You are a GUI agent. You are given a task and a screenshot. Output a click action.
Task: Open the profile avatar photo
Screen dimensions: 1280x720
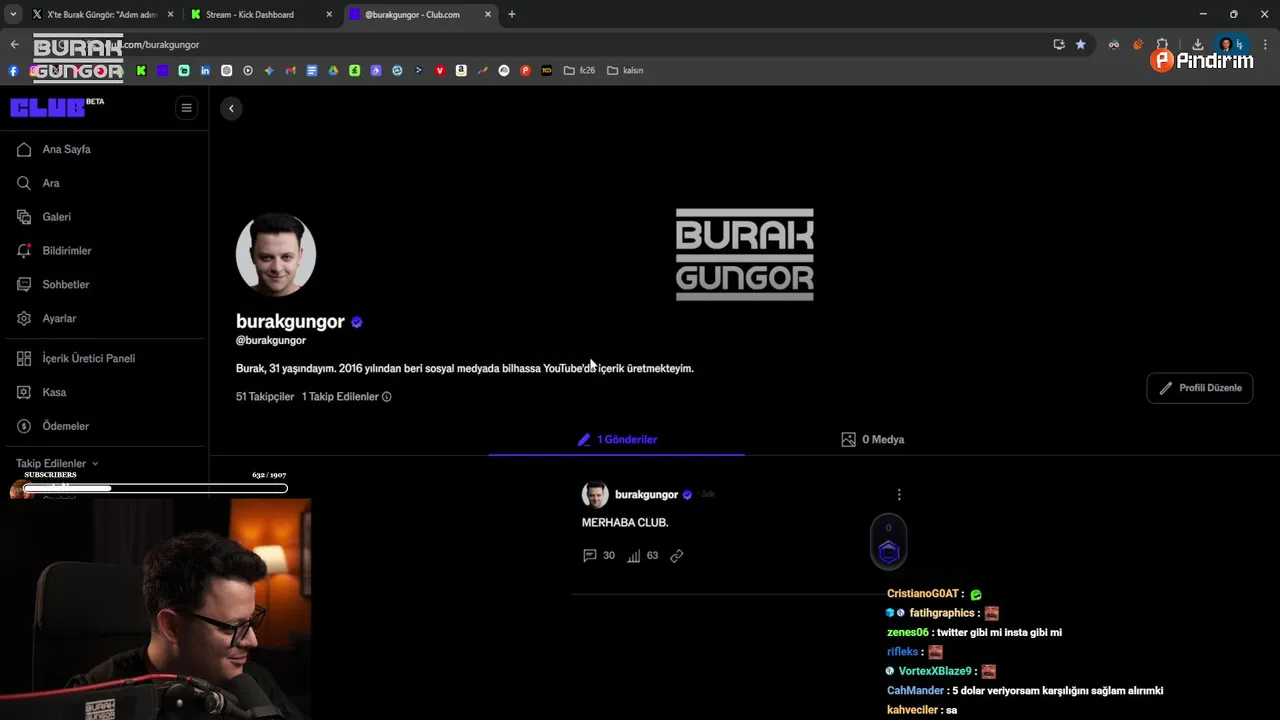276,254
